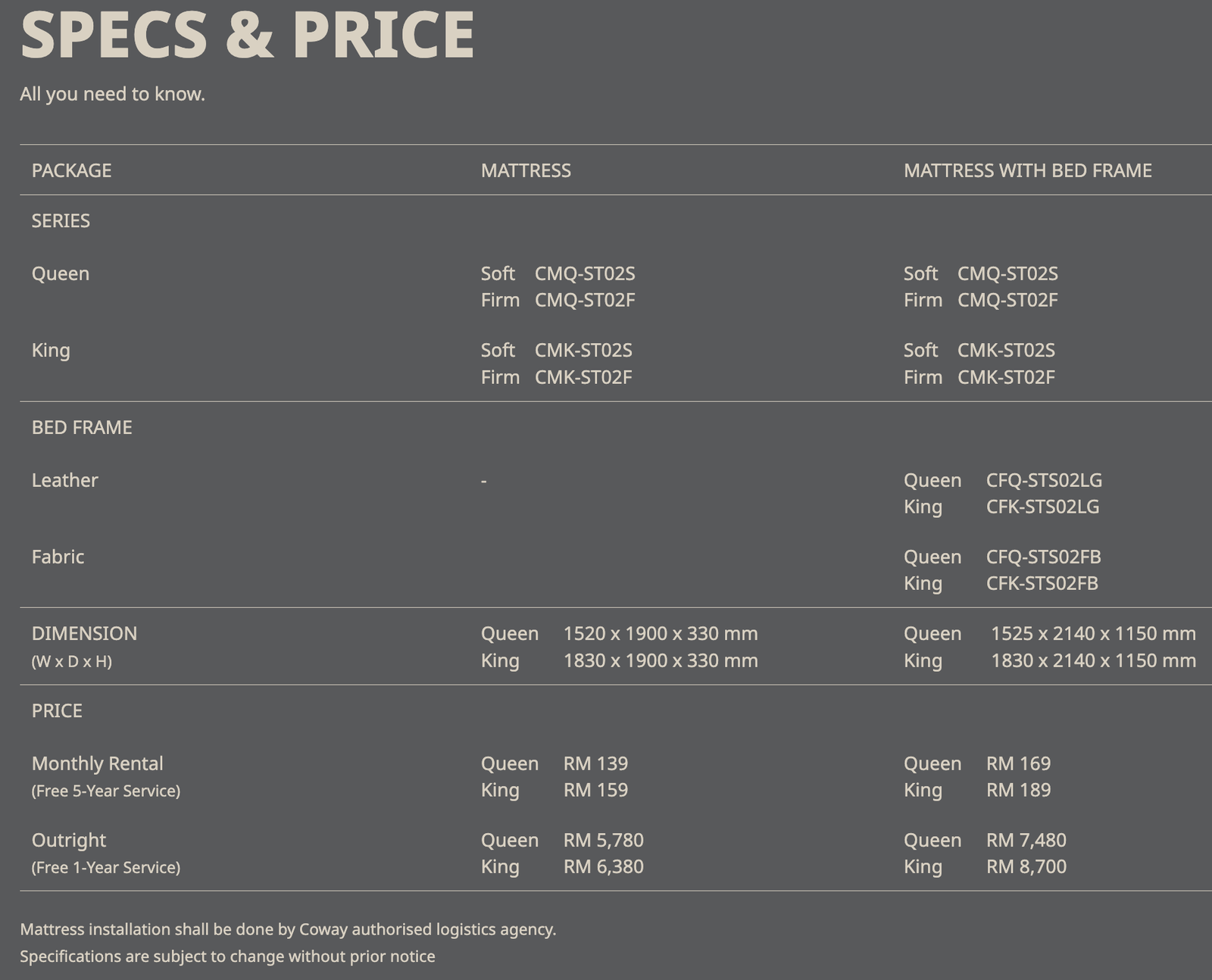The image size is (1212, 980).
Task: Click the 'All you need to know.' subtitle
Action: 112,94
